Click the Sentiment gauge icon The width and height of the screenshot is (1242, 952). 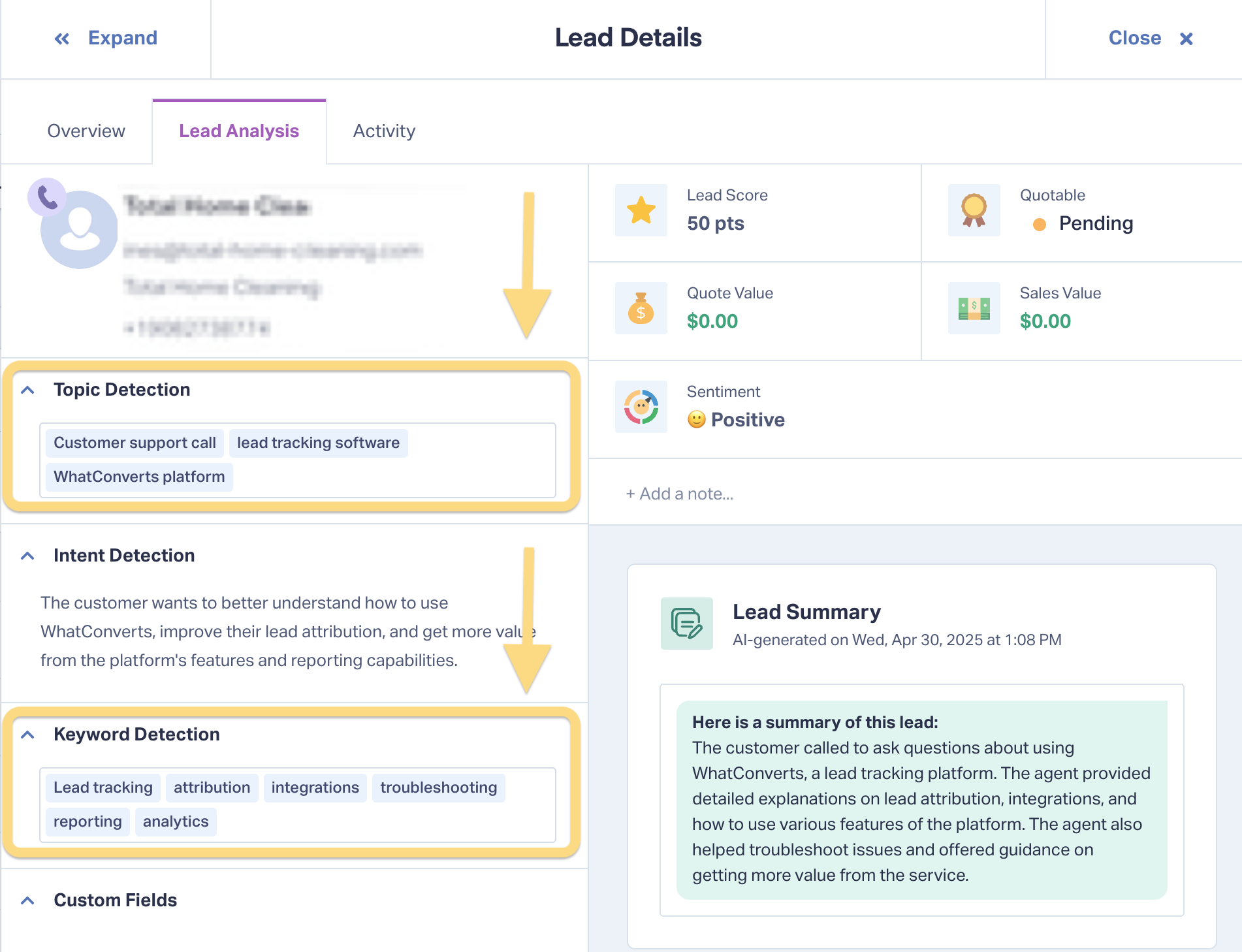coord(641,407)
